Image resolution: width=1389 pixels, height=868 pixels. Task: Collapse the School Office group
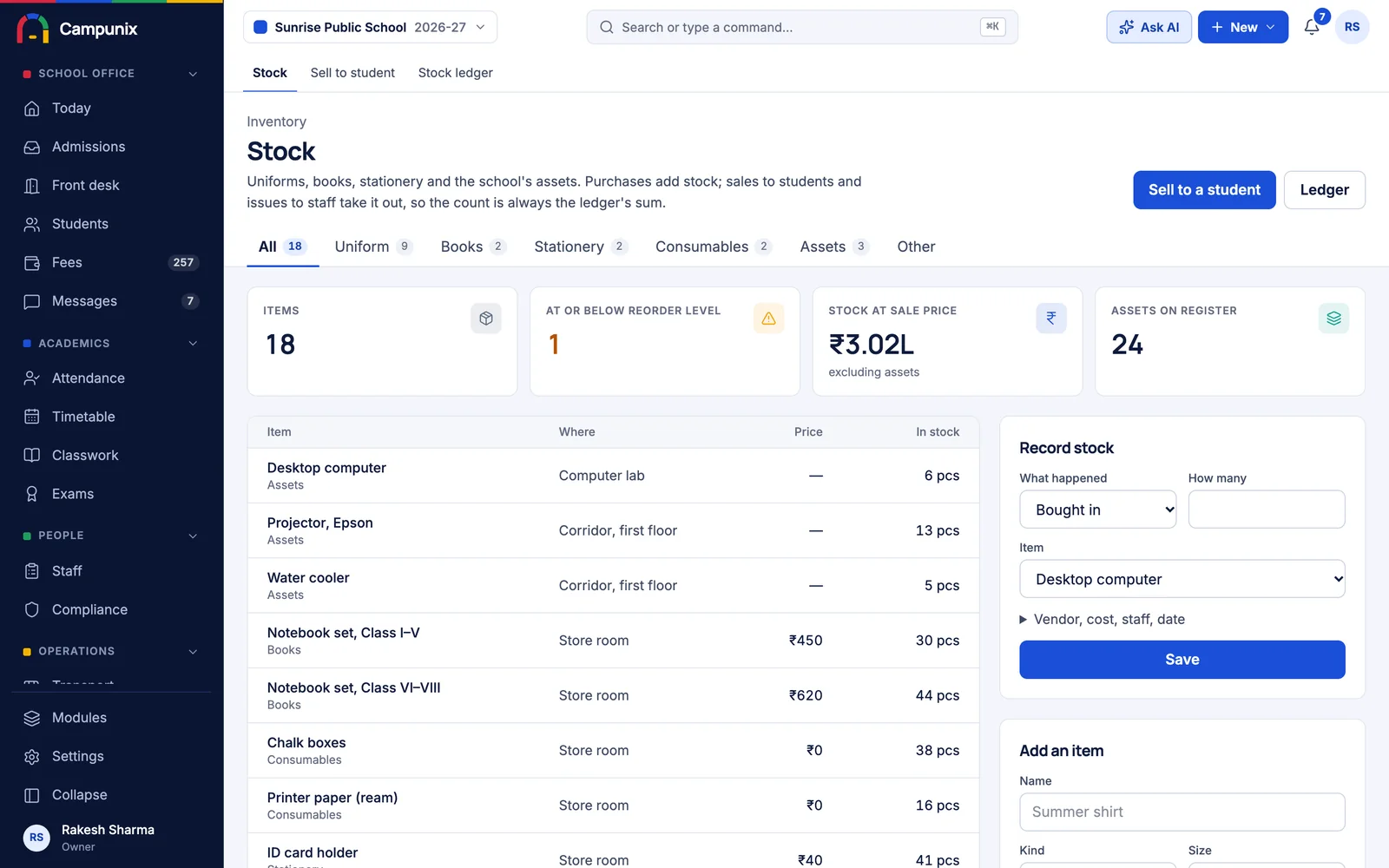pos(111,74)
